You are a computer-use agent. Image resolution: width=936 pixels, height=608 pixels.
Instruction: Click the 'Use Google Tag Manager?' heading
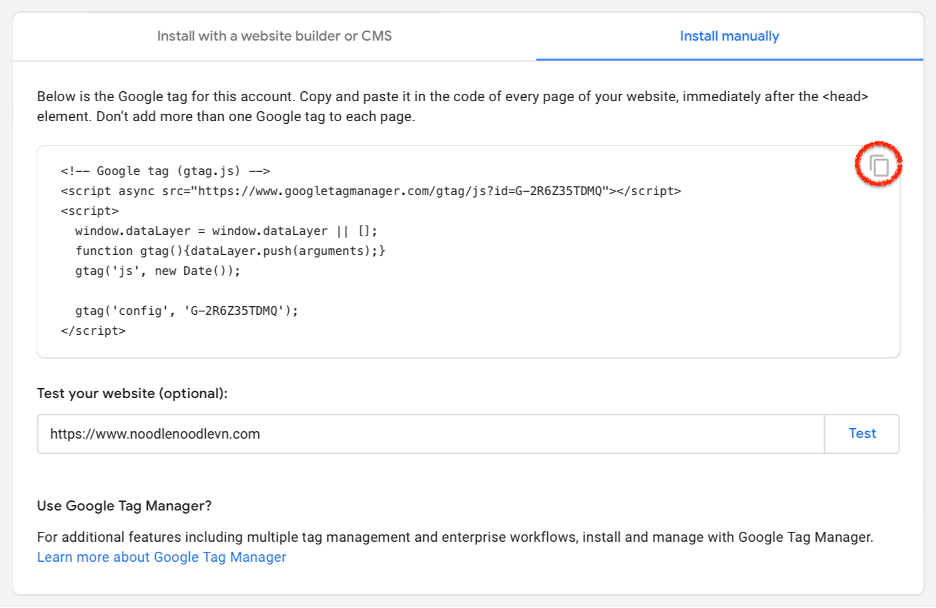[124, 506]
